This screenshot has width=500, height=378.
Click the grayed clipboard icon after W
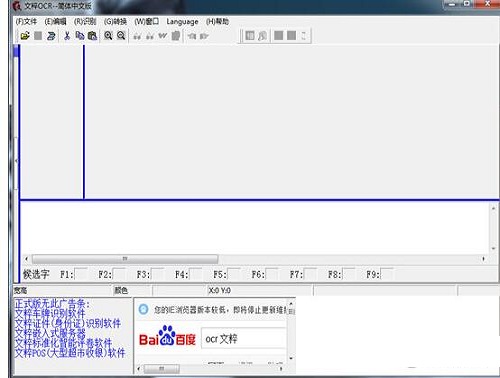click(176, 36)
